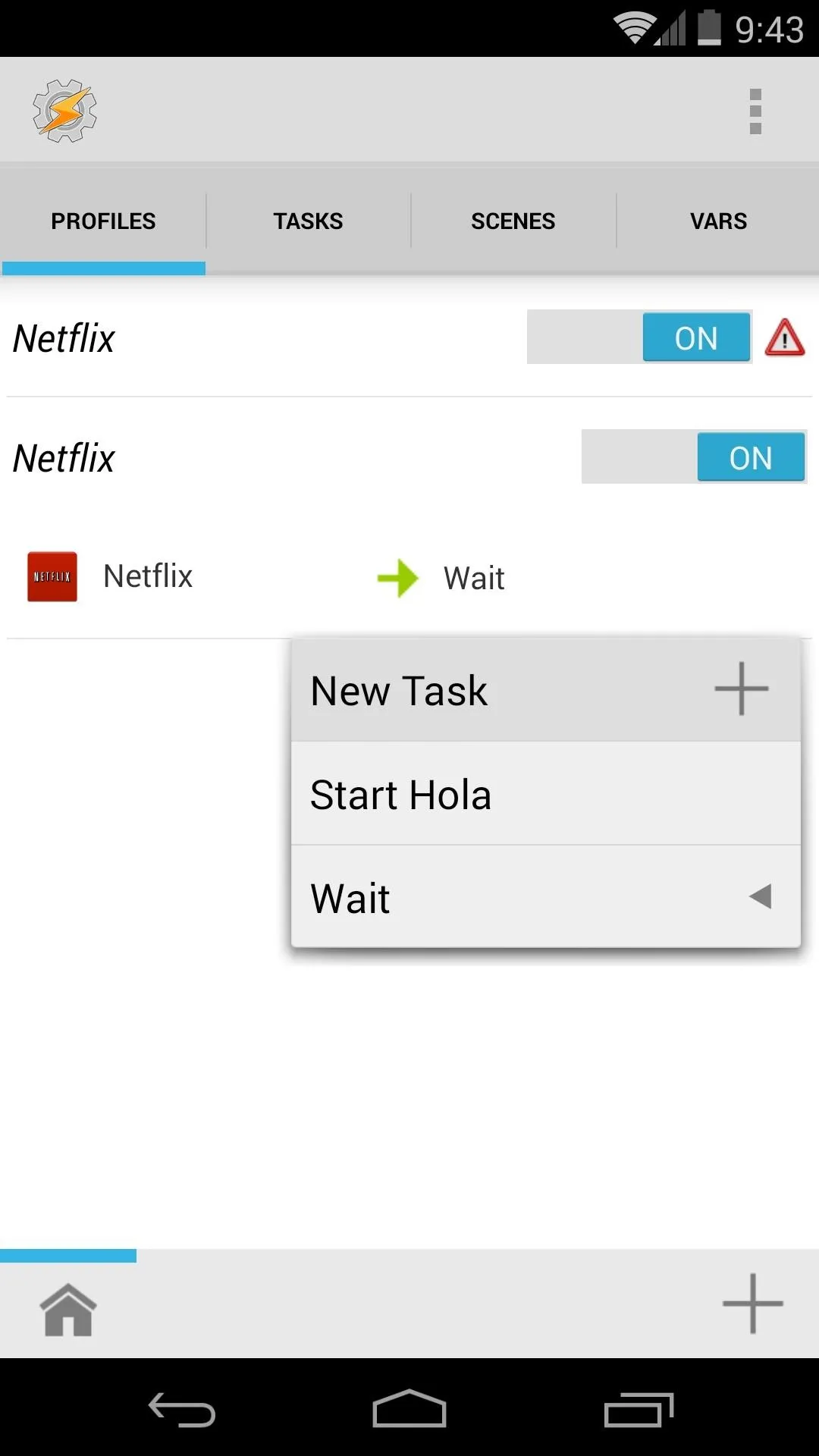This screenshot has width=819, height=1456.
Task: Tap the Android back navigation button
Action: pos(182,1410)
